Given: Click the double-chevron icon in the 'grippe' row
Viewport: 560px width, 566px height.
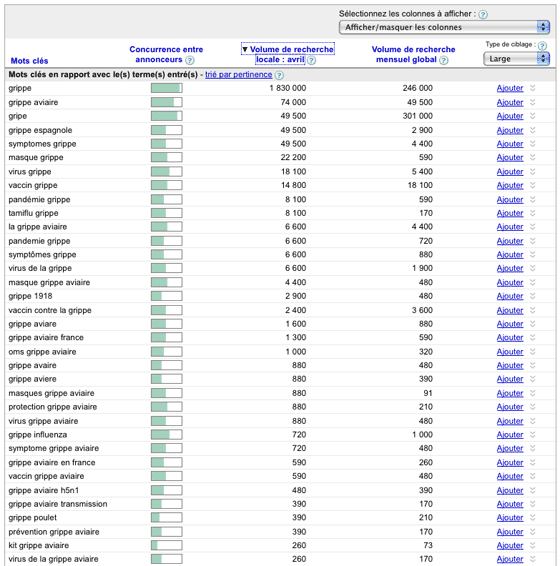Looking at the screenshot, I should 533,88.
